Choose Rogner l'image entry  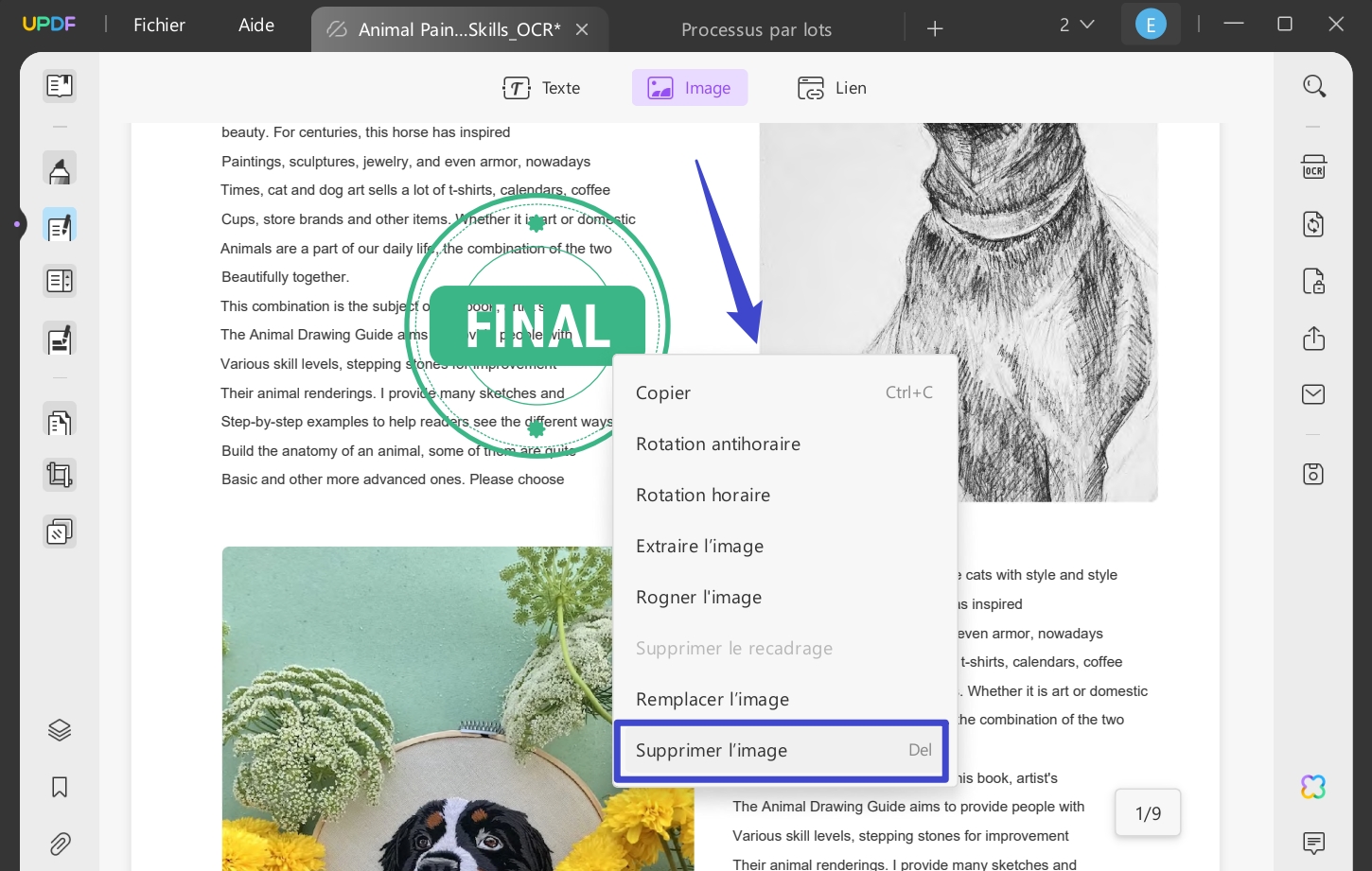[x=785, y=597]
